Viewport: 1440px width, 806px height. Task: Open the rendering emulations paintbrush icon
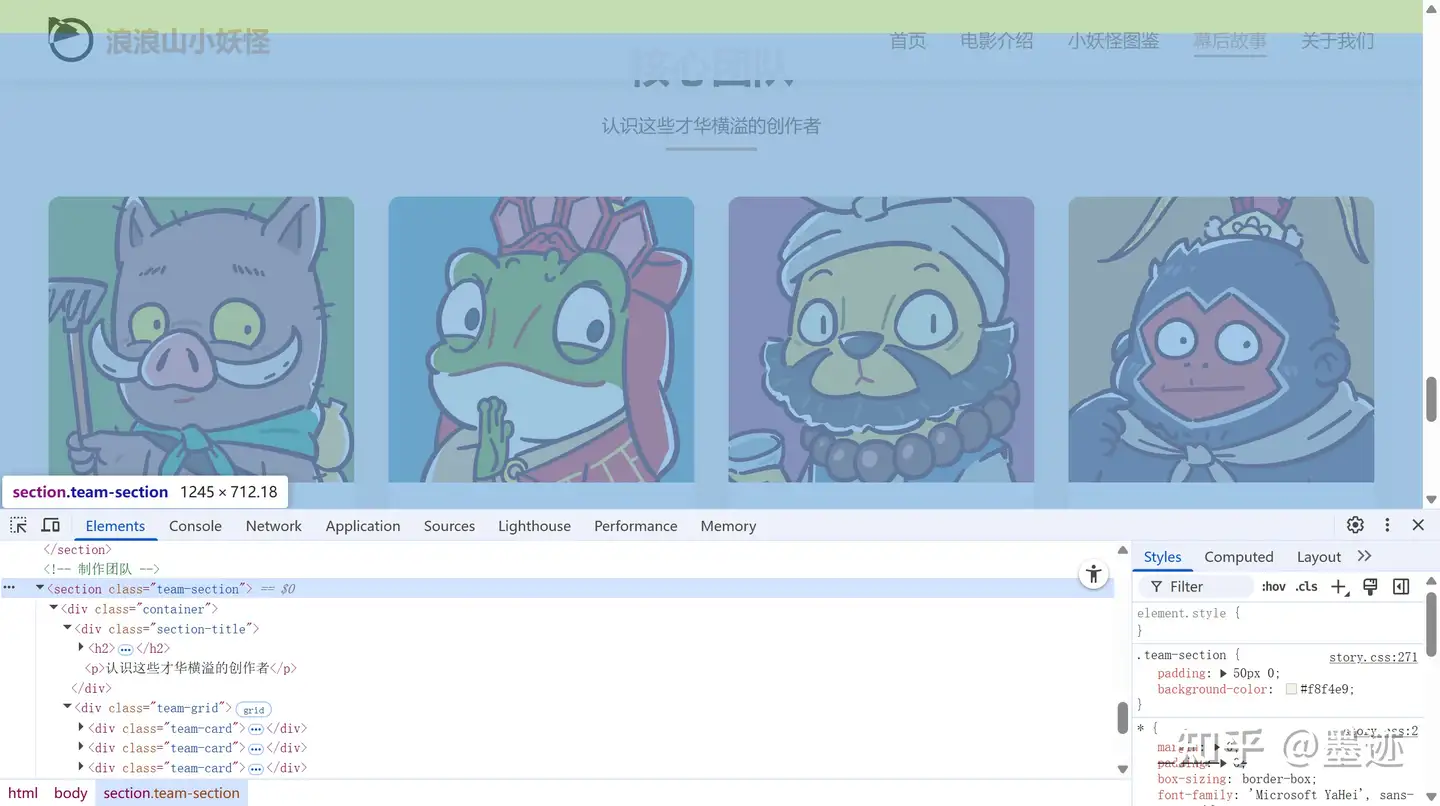[x=1370, y=587]
